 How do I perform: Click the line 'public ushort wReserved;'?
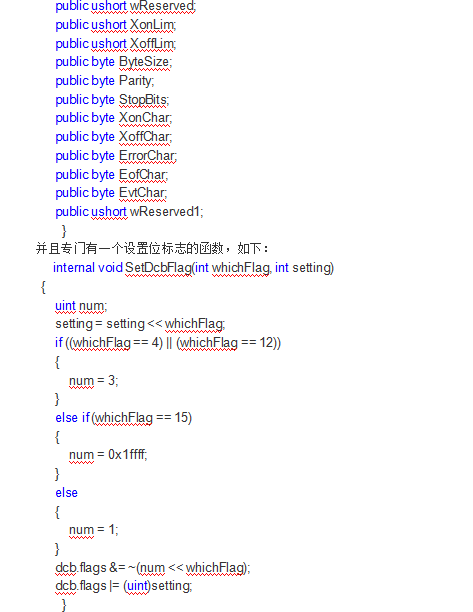pyautogui.click(x=126, y=6)
